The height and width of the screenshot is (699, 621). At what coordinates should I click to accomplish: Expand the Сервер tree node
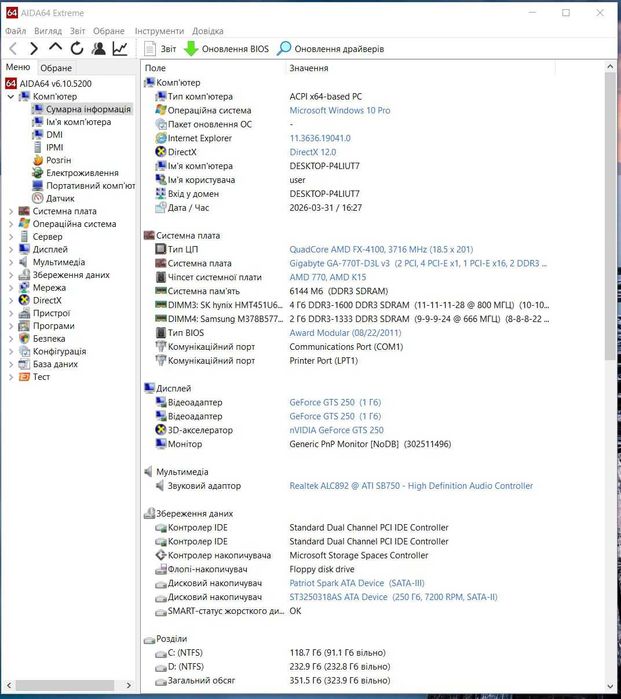(x=11, y=237)
